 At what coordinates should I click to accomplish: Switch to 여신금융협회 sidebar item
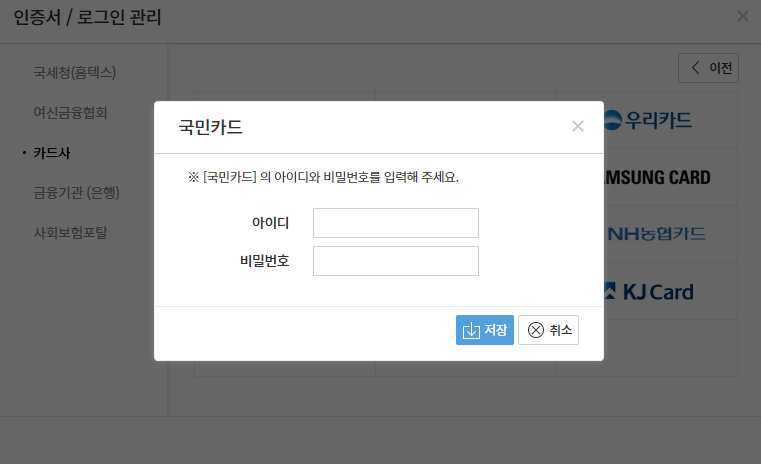point(70,112)
